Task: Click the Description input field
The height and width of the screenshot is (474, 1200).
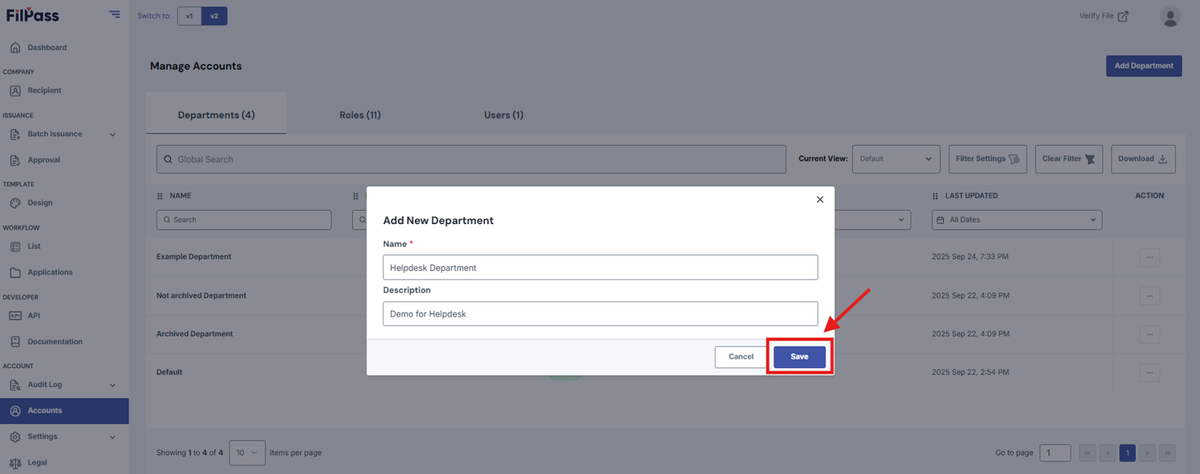Action: tap(600, 314)
